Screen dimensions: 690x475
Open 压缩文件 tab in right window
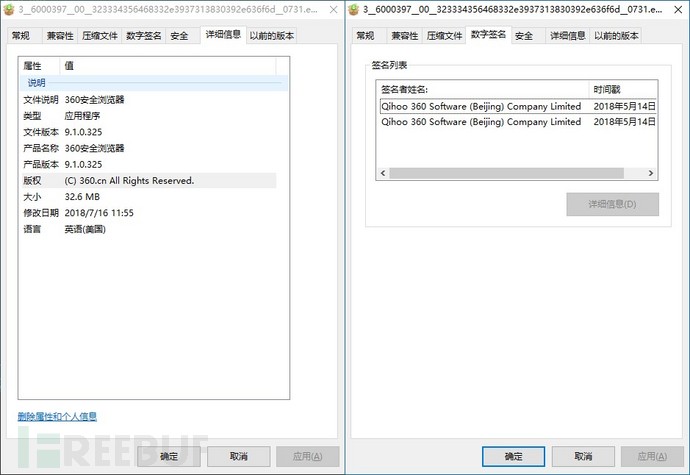(444, 36)
